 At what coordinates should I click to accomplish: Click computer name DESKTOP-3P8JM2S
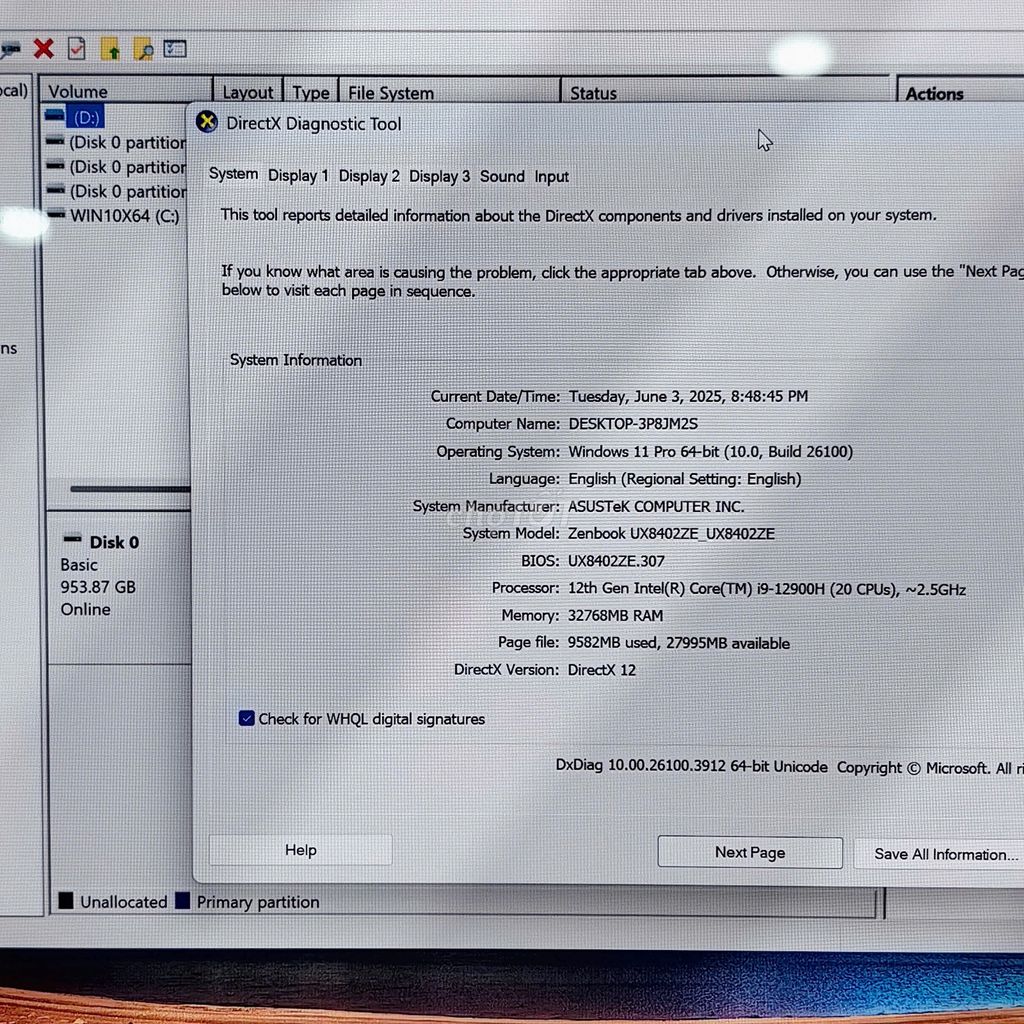633,423
